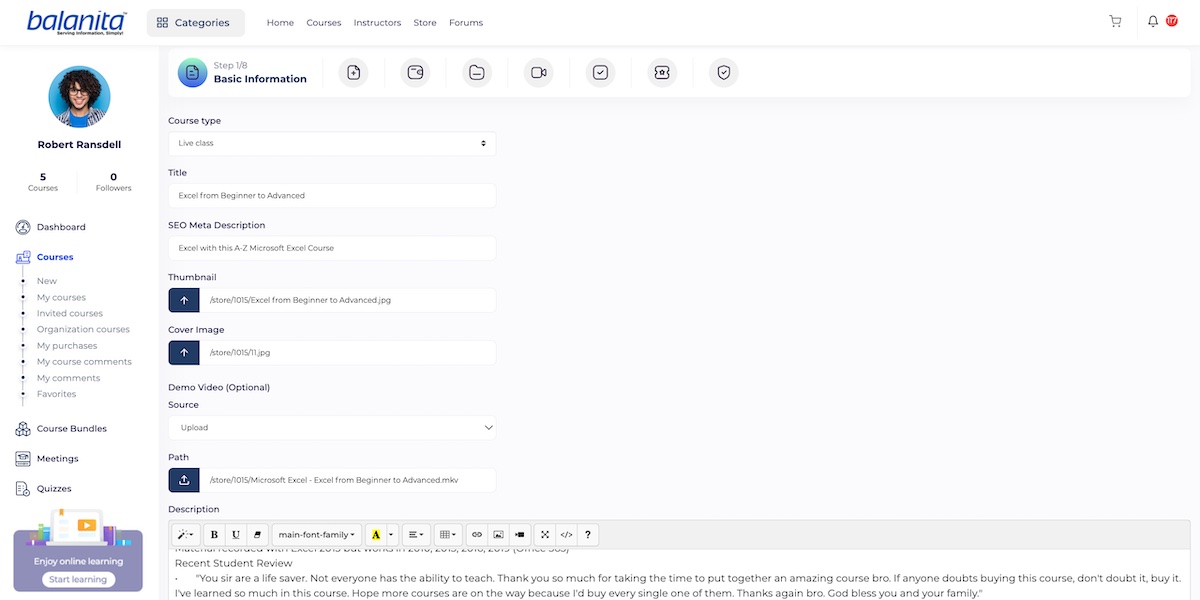This screenshot has width=1200, height=600.
Task: Jump to the shield step icon
Action: click(x=724, y=72)
